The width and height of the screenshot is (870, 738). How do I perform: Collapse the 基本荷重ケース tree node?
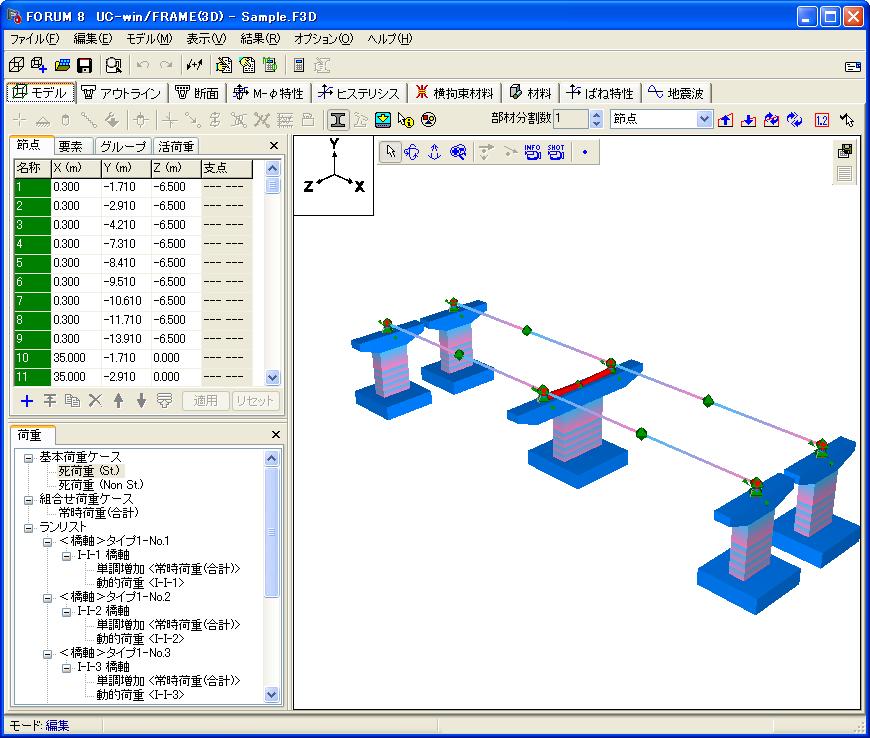tap(29, 457)
